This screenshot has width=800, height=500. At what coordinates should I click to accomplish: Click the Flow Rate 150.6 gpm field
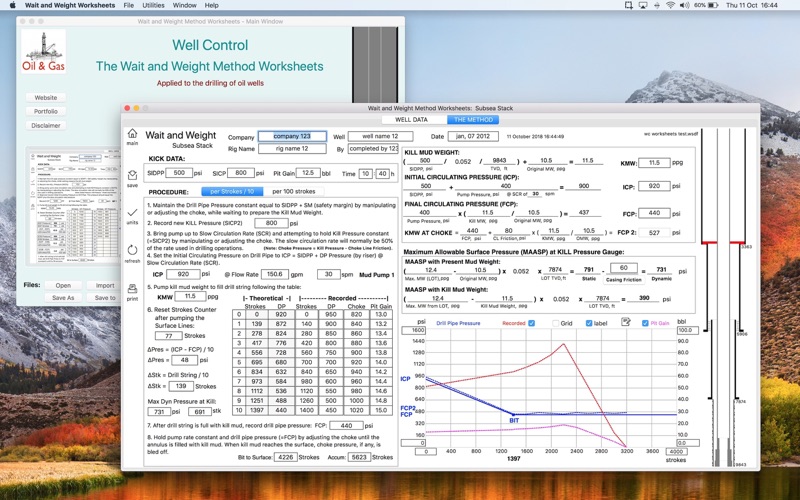[275, 274]
